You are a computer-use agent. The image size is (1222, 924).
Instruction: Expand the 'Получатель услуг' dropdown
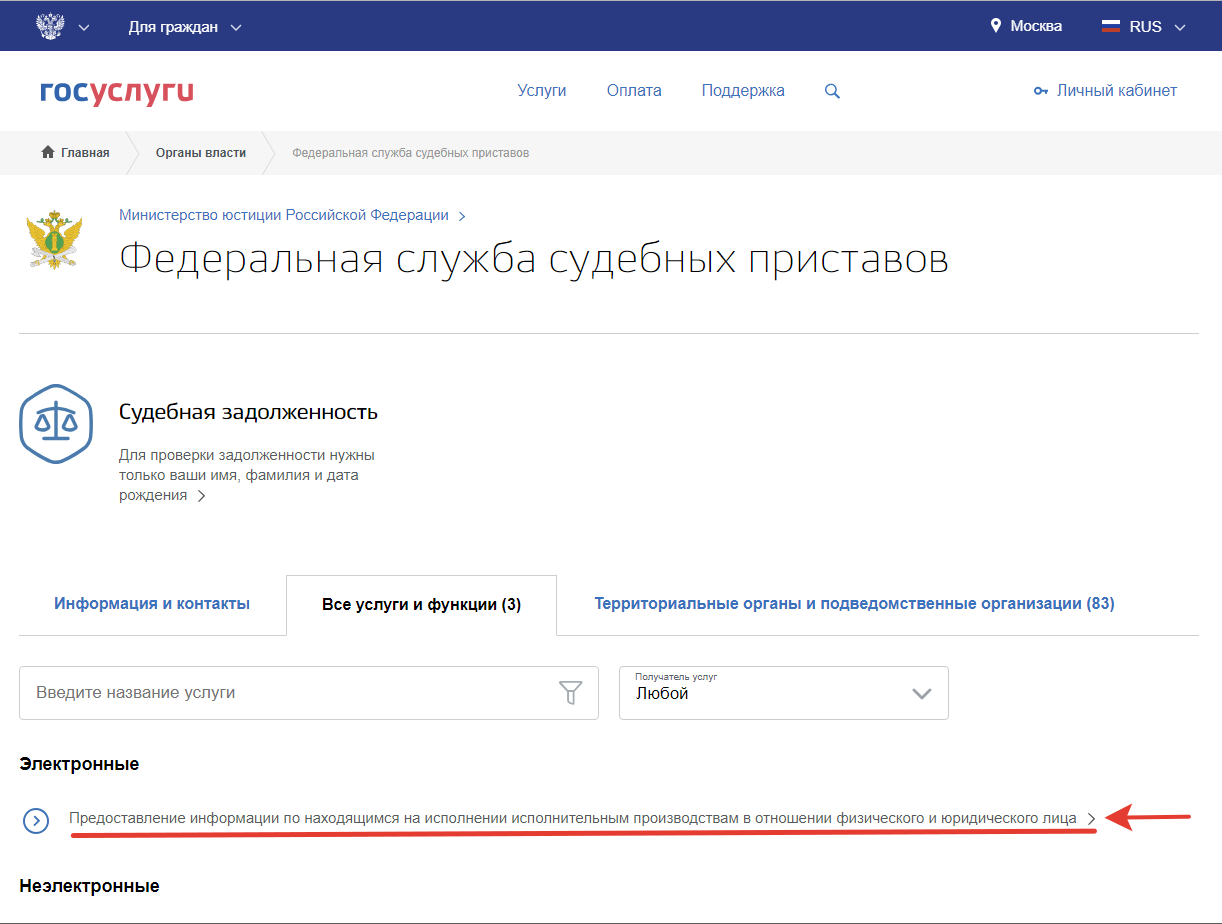[784, 692]
